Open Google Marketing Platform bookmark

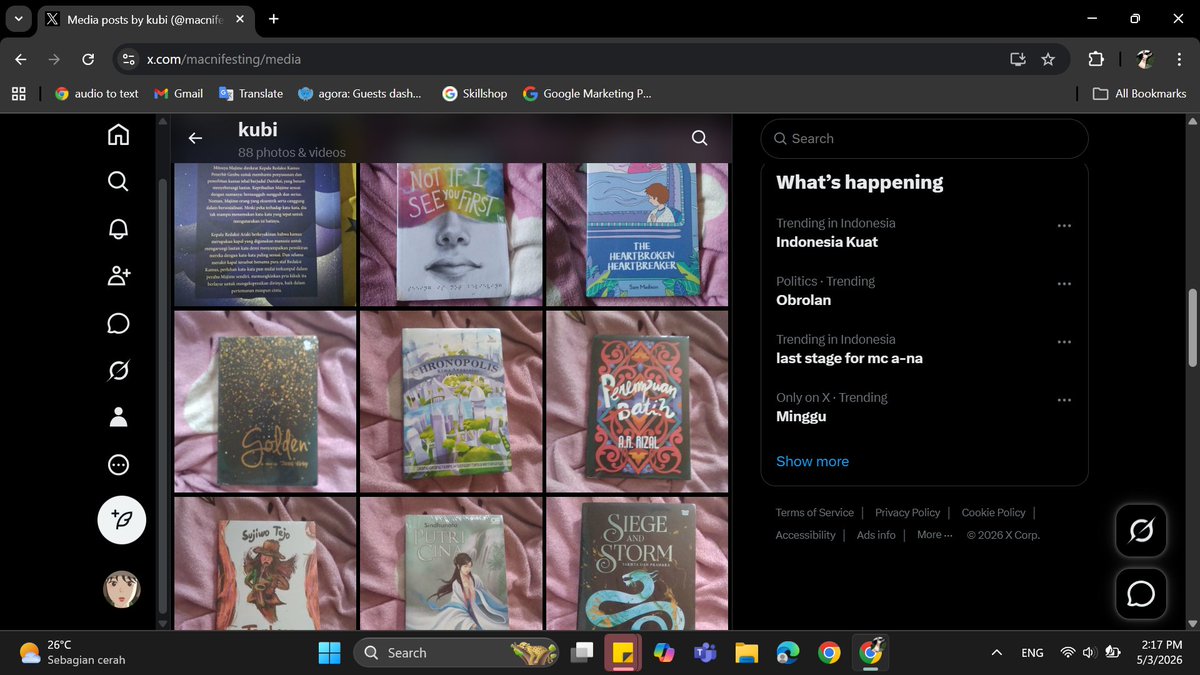tap(587, 93)
